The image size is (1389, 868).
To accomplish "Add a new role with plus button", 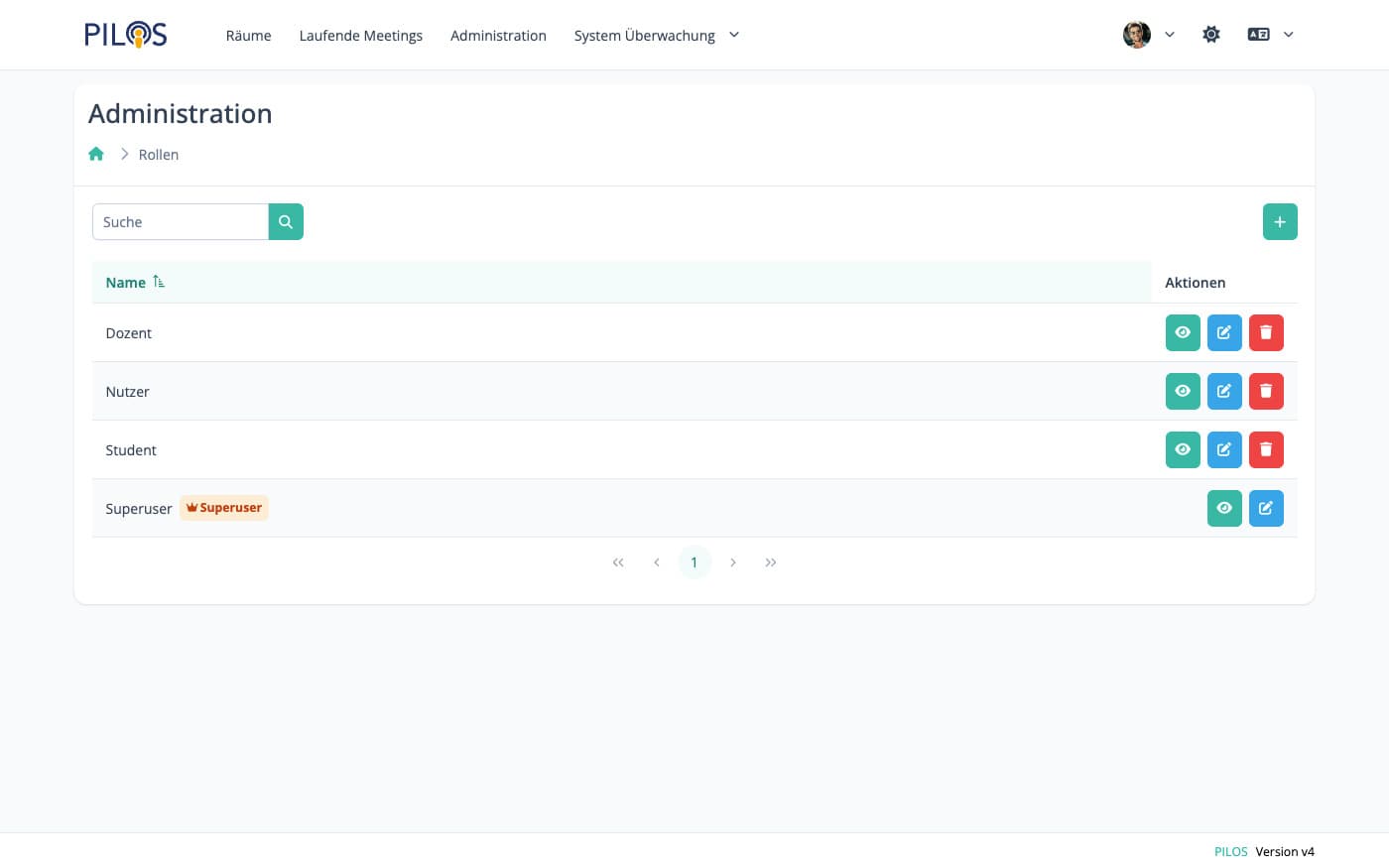I will point(1279,222).
